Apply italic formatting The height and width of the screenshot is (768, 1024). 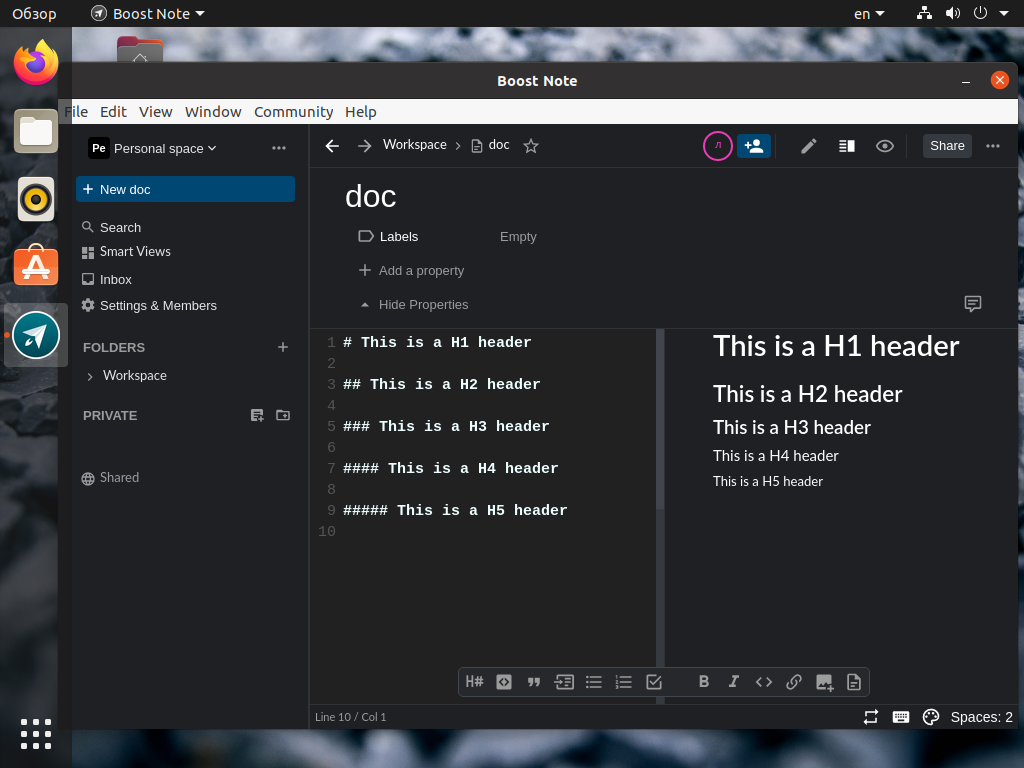click(733, 682)
